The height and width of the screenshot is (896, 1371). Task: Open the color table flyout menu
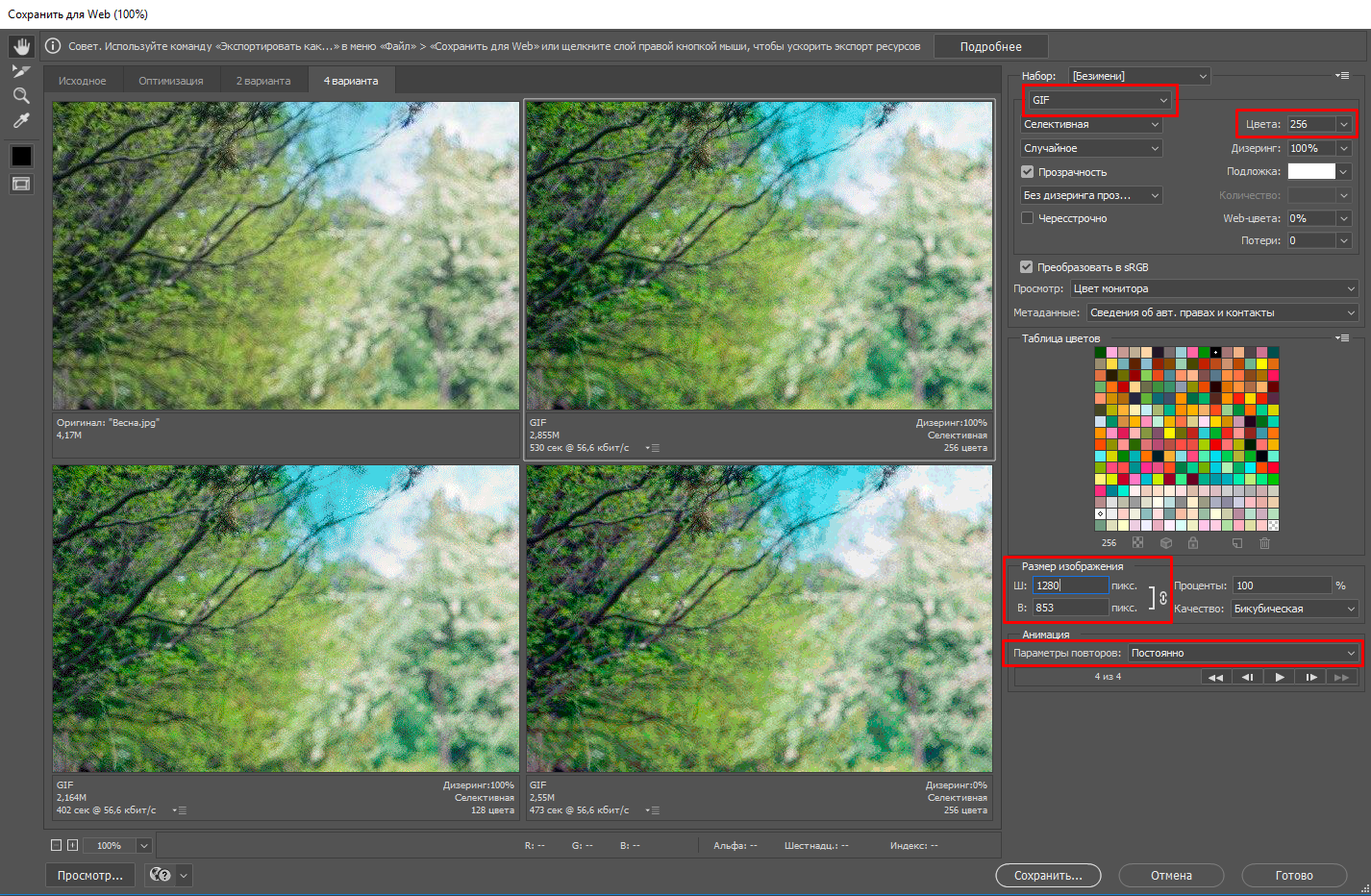tap(1343, 337)
